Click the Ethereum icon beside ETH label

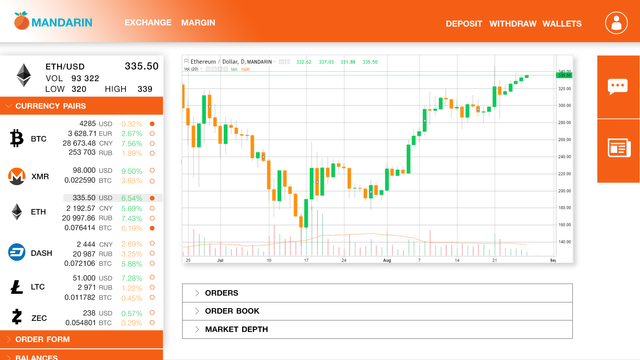pyautogui.click(x=17, y=211)
